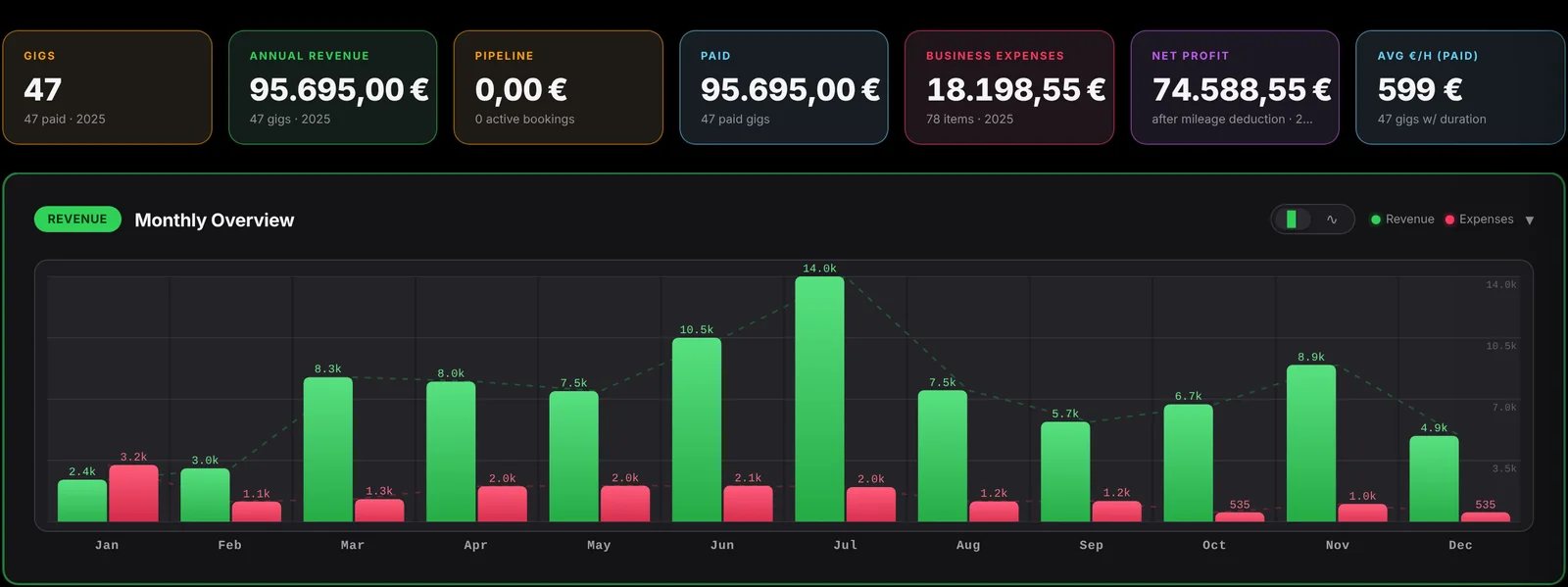This screenshot has width=1568, height=587.
Task: Open the Business Expenses card
Action: [1009, 87]
